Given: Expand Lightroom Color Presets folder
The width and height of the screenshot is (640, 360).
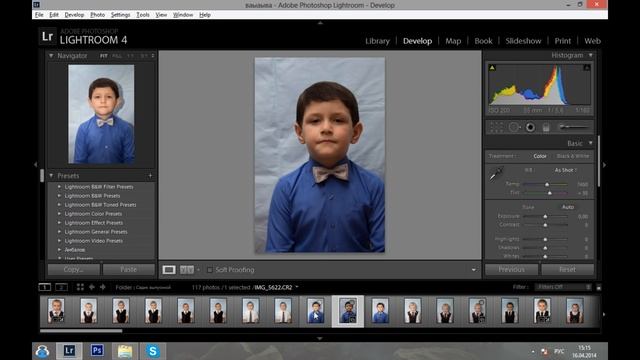Looking at the screenshot, I should [x=59, y=213].
